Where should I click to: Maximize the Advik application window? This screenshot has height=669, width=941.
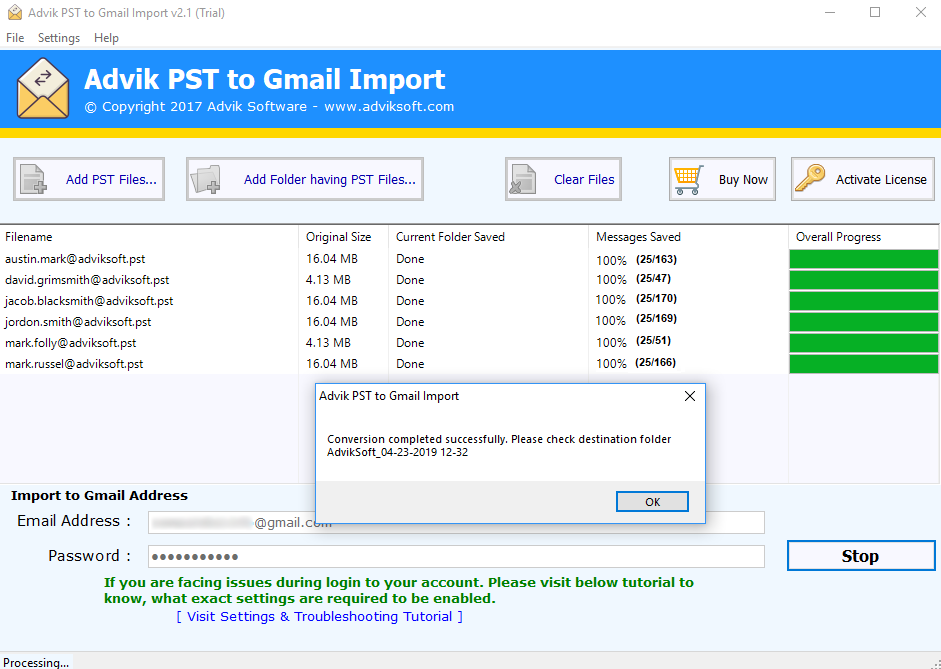click(x=875, y=13)
